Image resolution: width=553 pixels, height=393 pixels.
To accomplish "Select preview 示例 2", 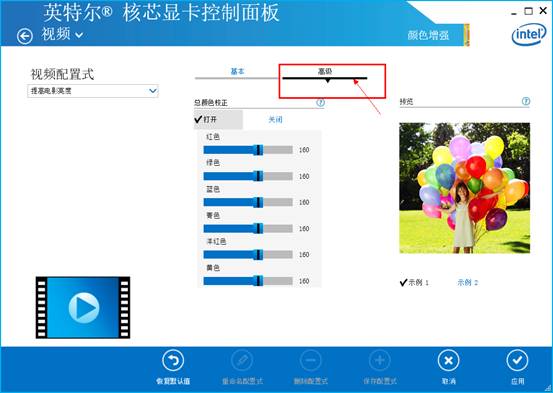I will 468,283.
